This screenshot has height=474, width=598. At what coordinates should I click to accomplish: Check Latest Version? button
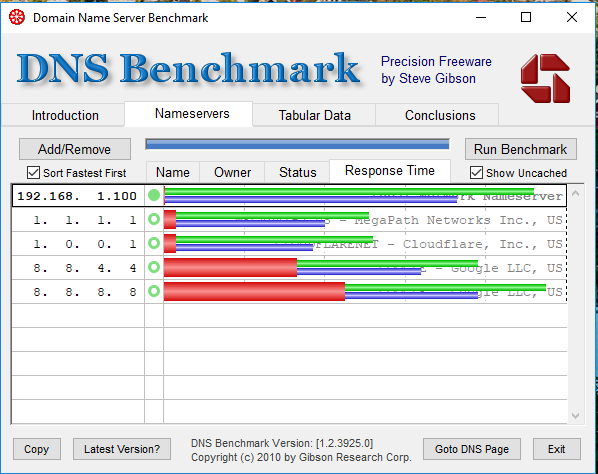tap(122, 449)
